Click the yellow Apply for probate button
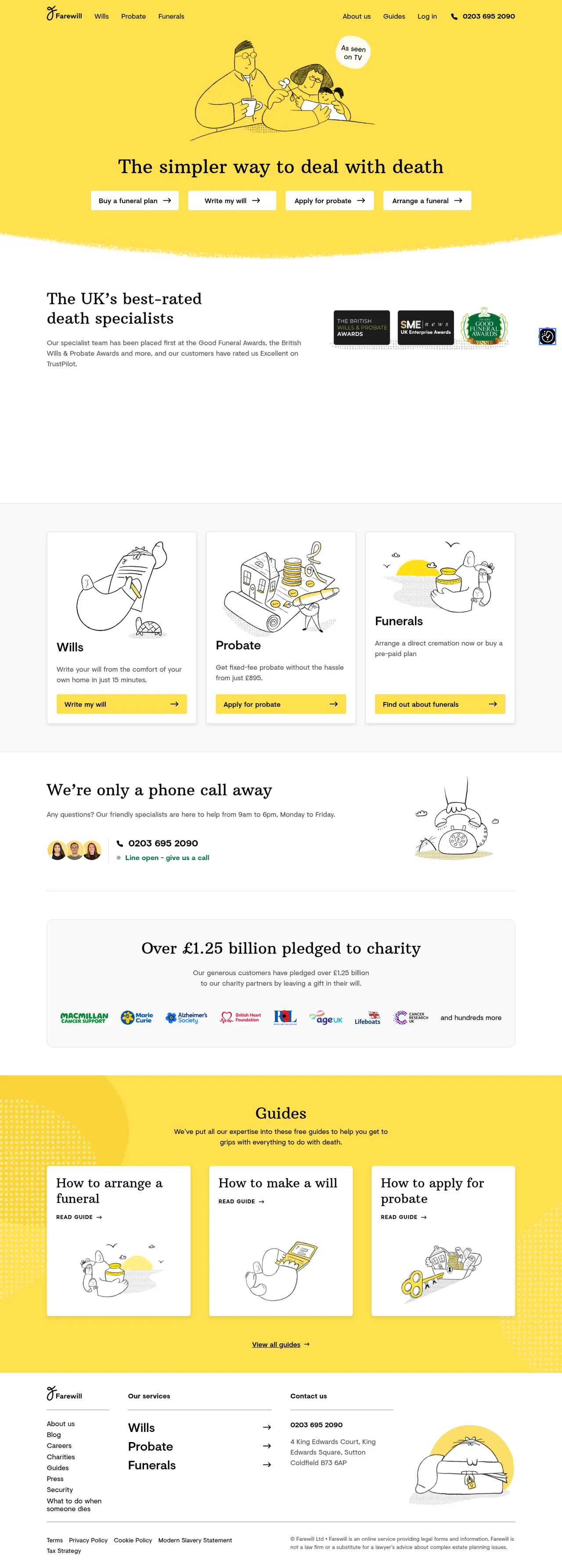 pyautogui.click(x=281, y=703)
